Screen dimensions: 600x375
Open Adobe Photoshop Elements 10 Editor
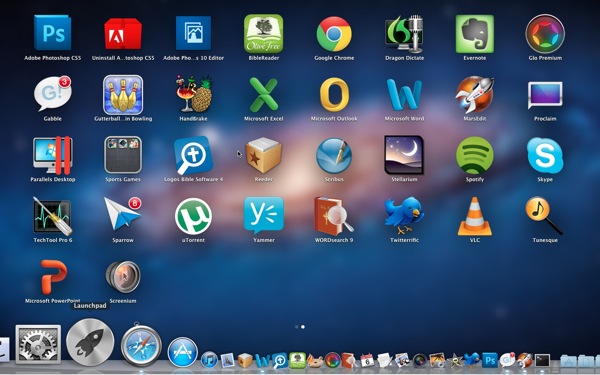point(193,33)
